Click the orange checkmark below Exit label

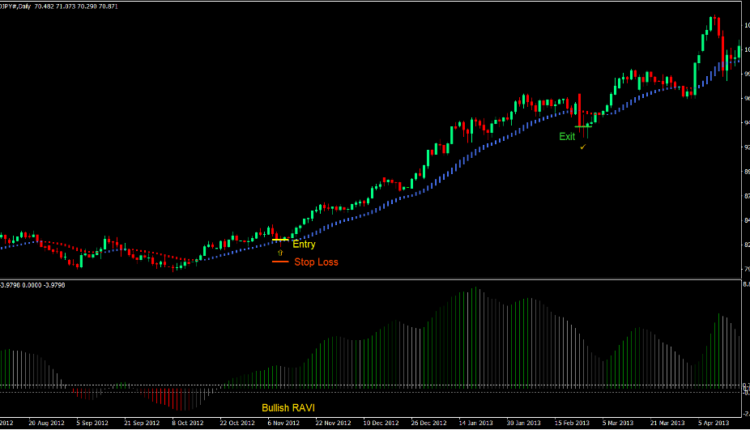click(582, 147)
